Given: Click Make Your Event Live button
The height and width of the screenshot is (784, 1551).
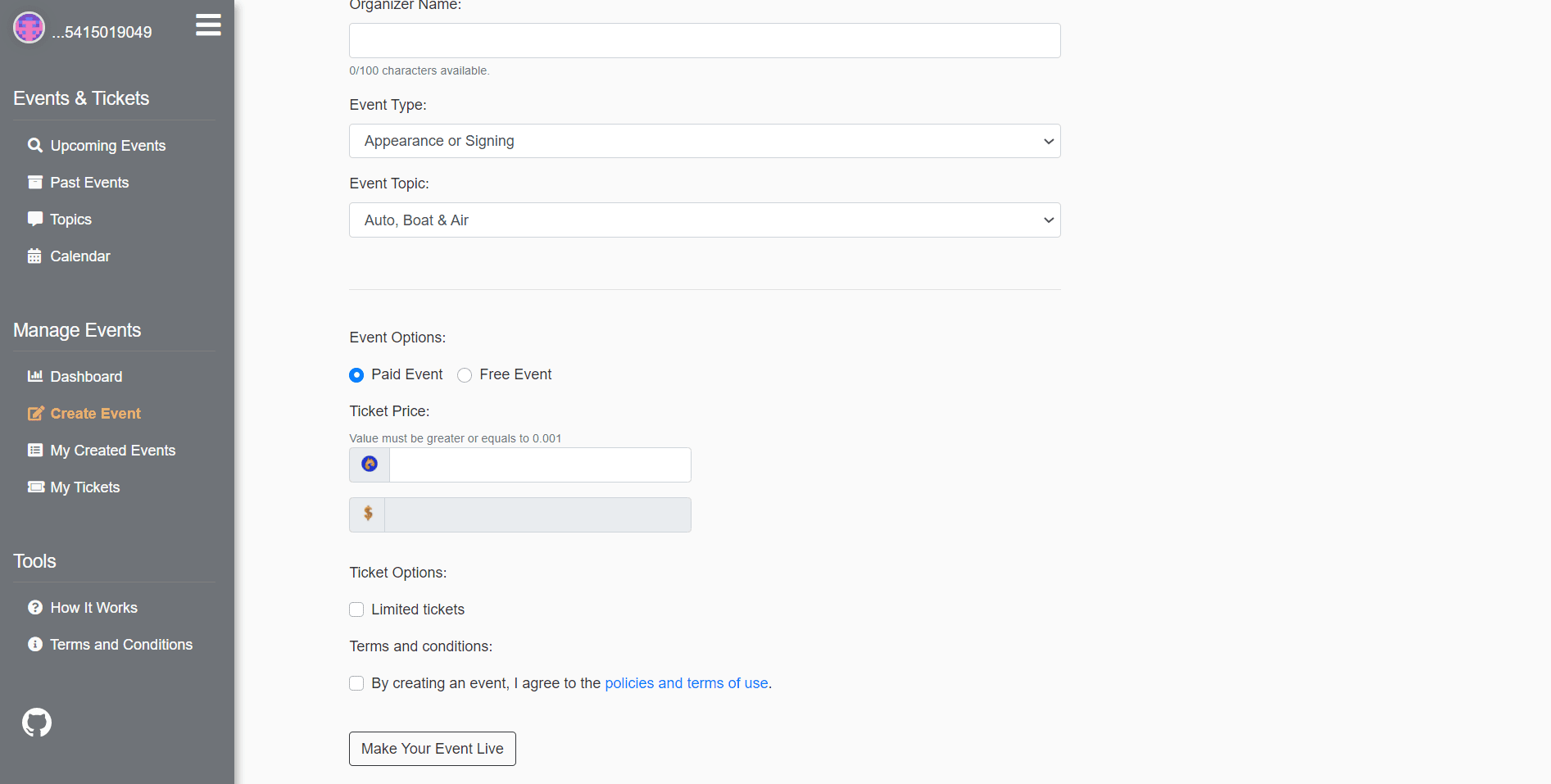Looking at the screenshot, I should click(x=433, y=749).
